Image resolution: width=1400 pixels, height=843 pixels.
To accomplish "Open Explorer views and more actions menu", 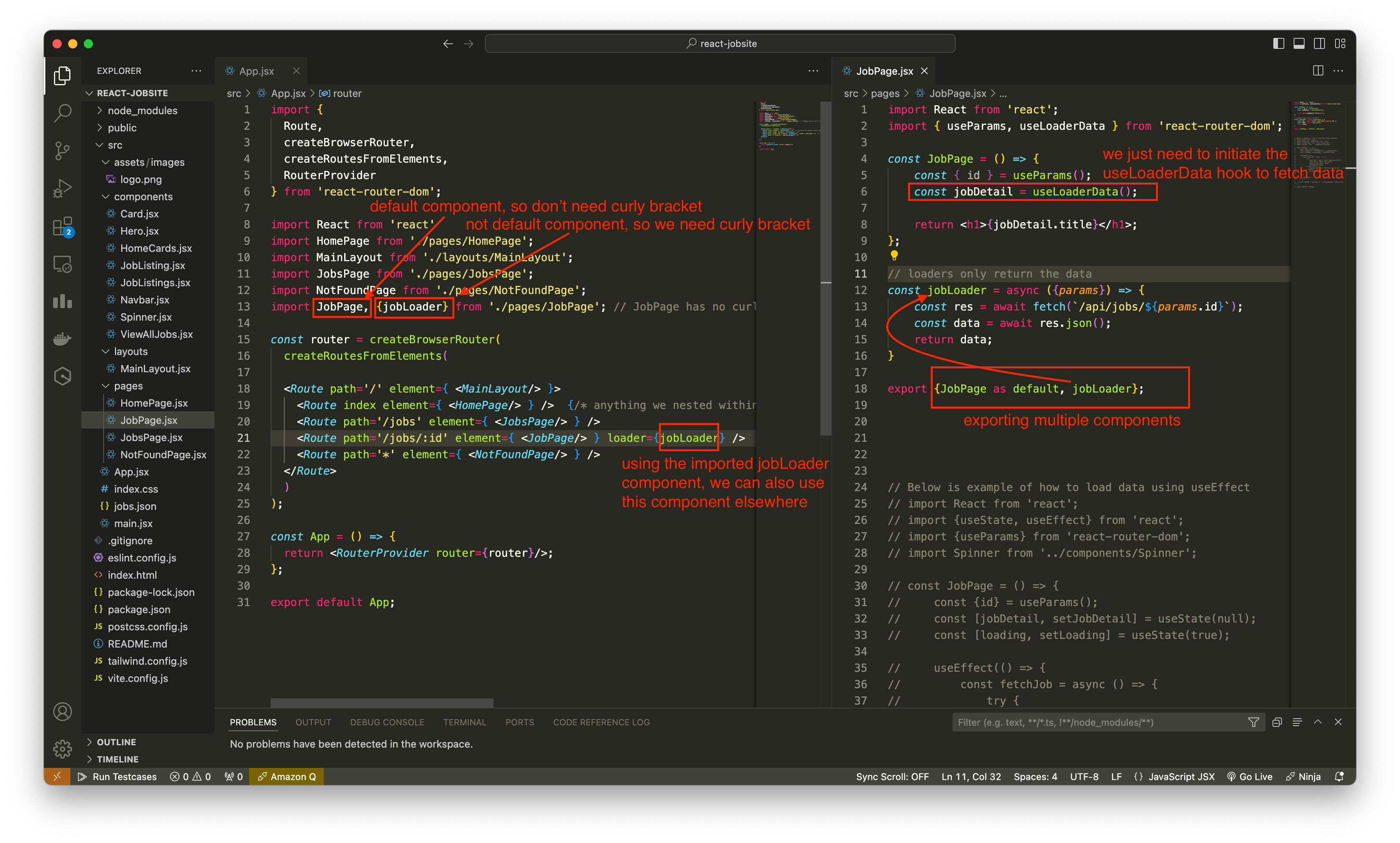I will (196, 70).
